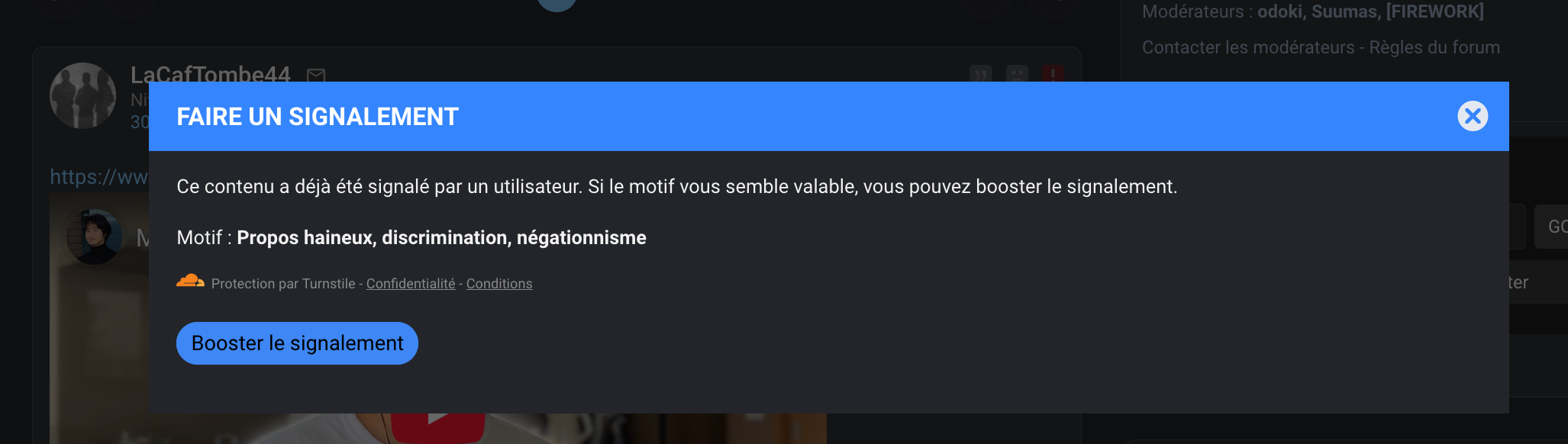The height and width of the screenshot is (444, 1568).
Task: Open LaCafTombe44's profile avatar
Action: click(83, 95)
